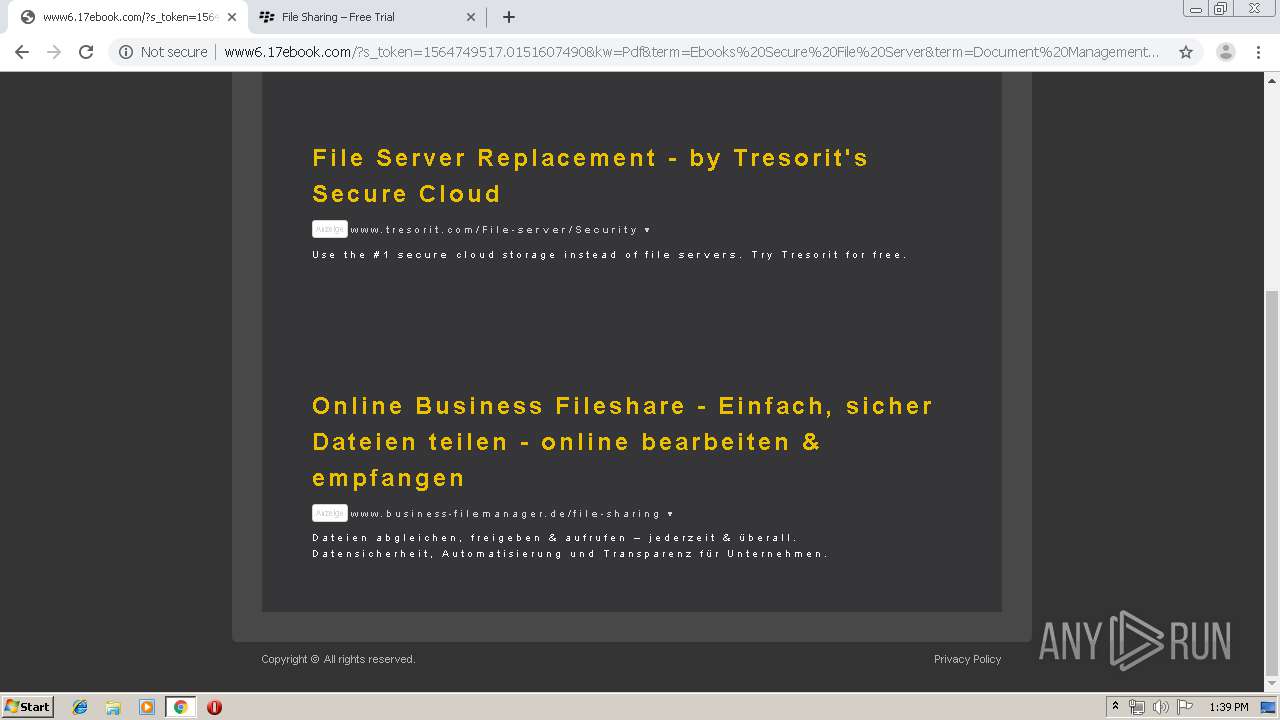
Task: Bookmark this page with star icon
Action: tap(1186, 52)
